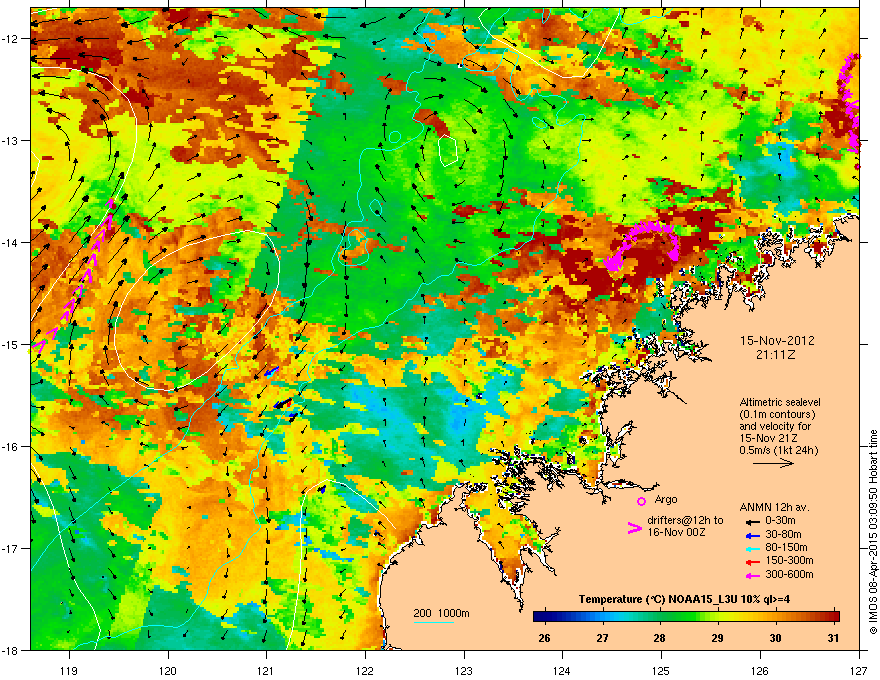This screenshot has height=680, width=880.
Task: Click the color bar value 31
Action: point(833,638)
